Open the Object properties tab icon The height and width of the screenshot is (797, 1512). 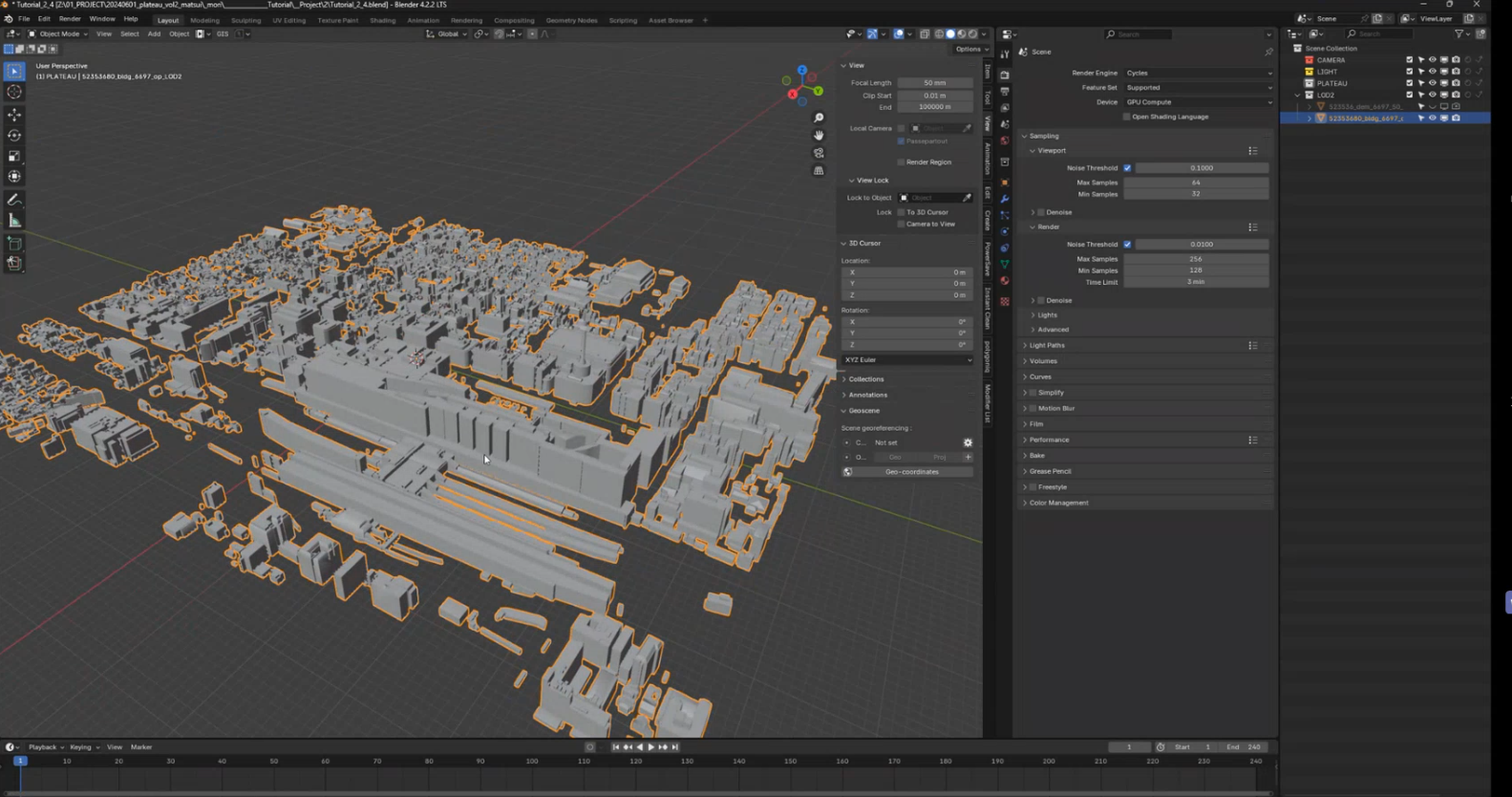coord(1005,183)
